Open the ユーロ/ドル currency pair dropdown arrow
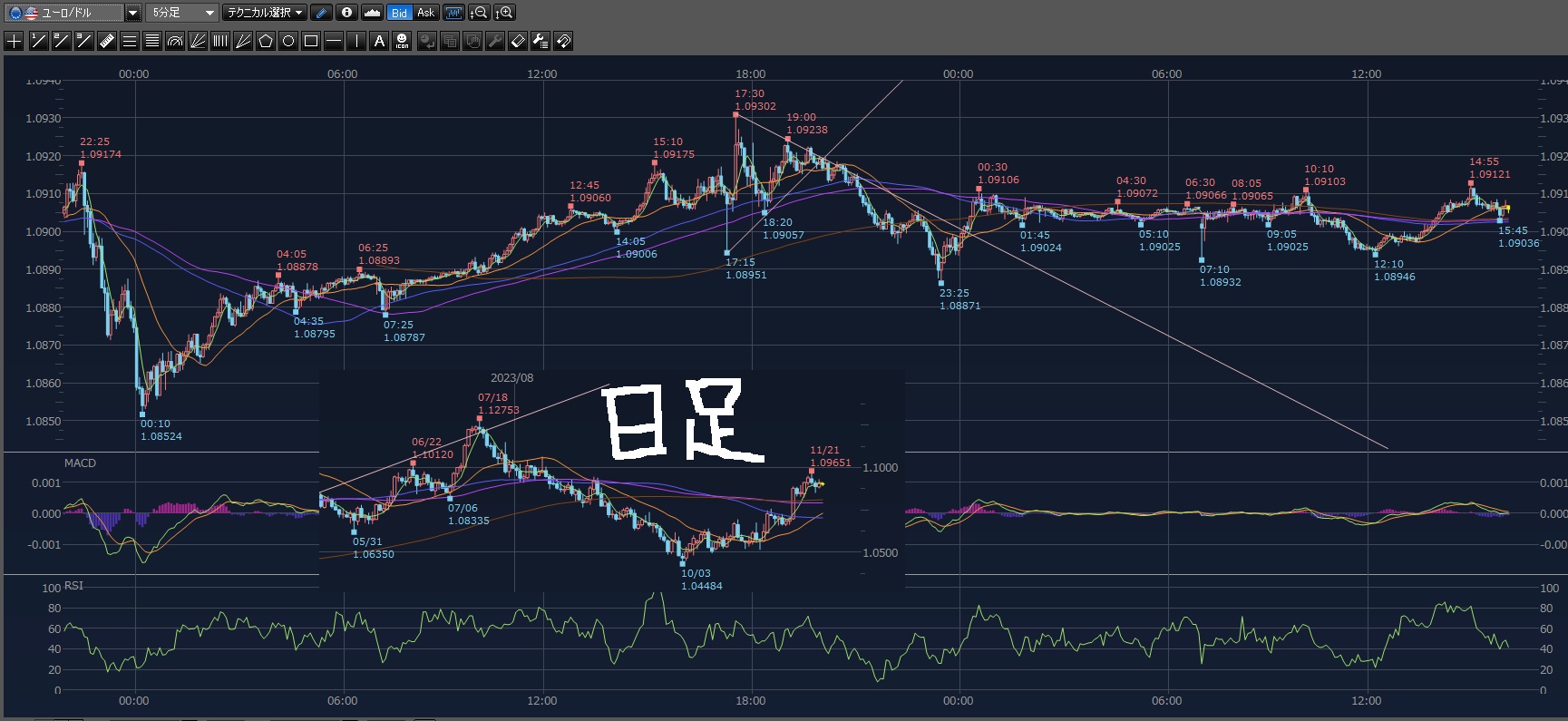Screen dimensions: 1568x721 [x=132, y=13]
